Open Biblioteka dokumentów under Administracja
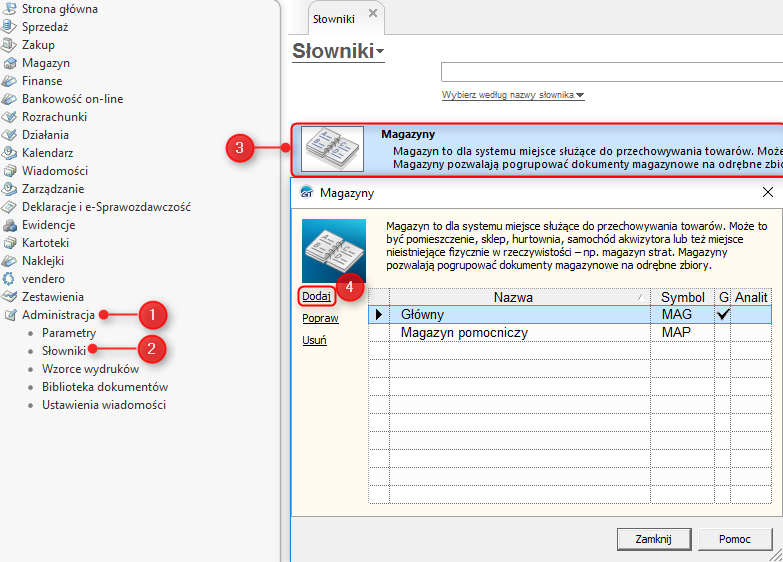 (x=105, y=387)
